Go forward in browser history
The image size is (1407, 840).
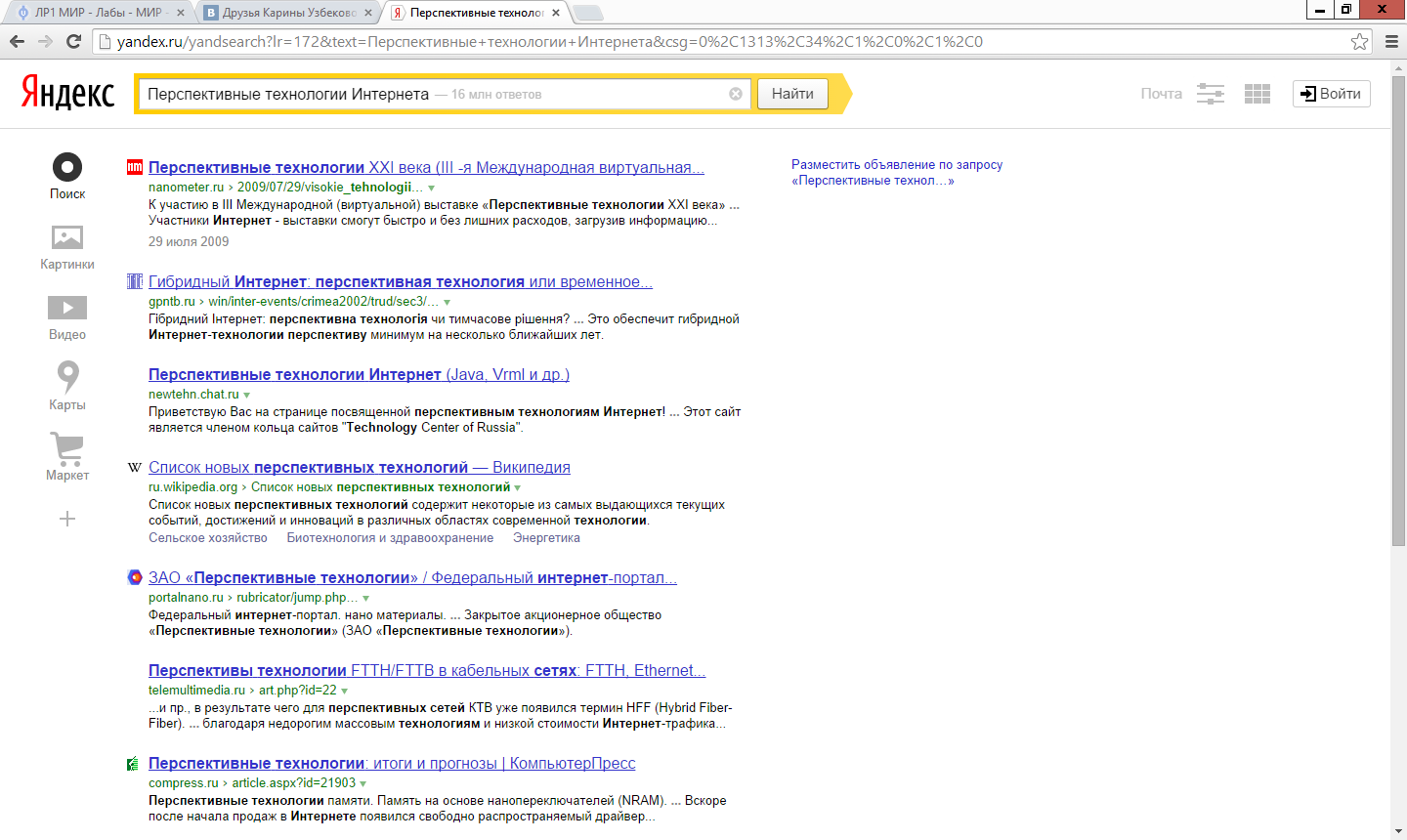click(45, 41)
